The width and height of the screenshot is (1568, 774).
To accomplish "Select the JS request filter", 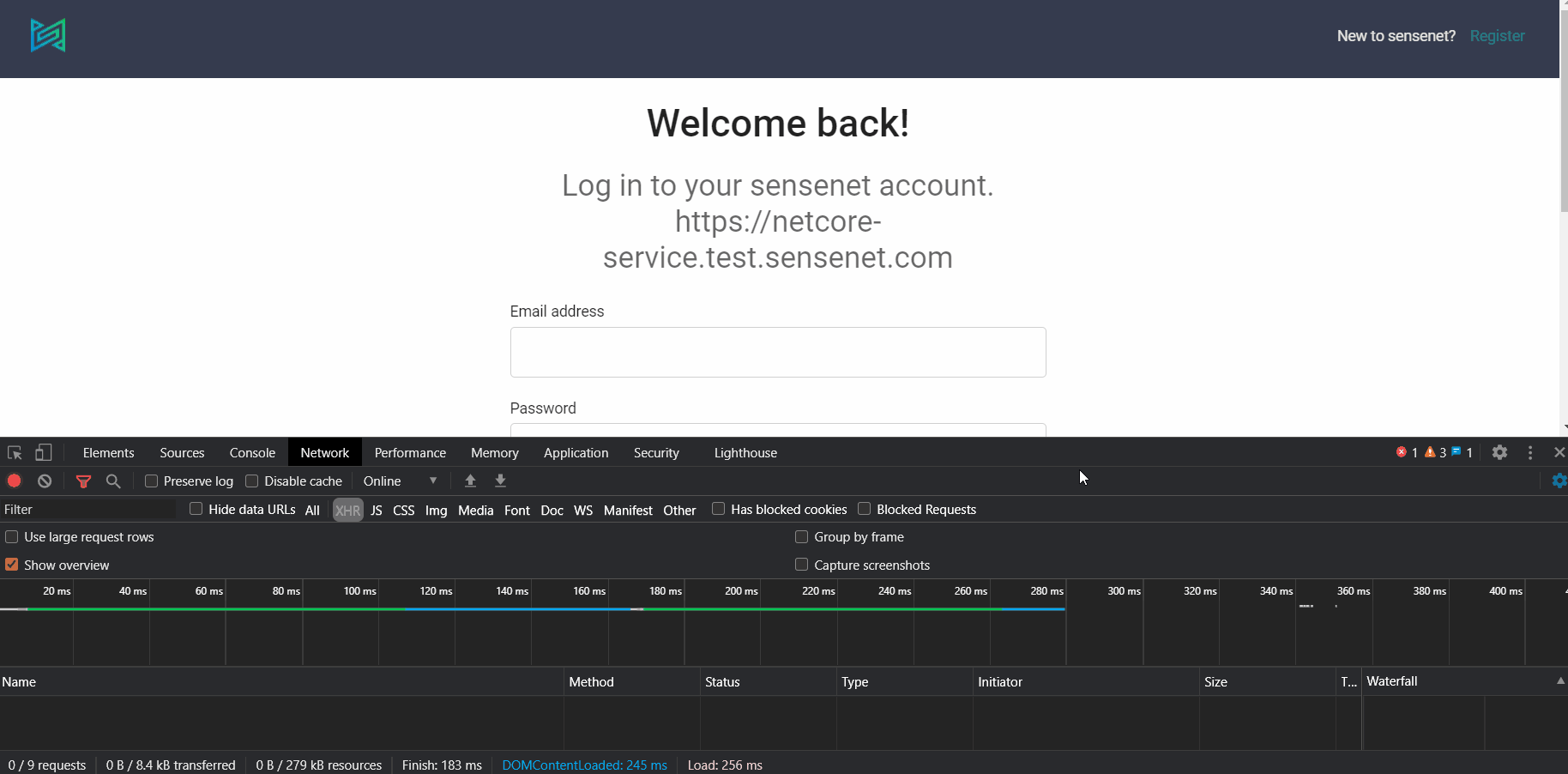I will pos(376,510).
